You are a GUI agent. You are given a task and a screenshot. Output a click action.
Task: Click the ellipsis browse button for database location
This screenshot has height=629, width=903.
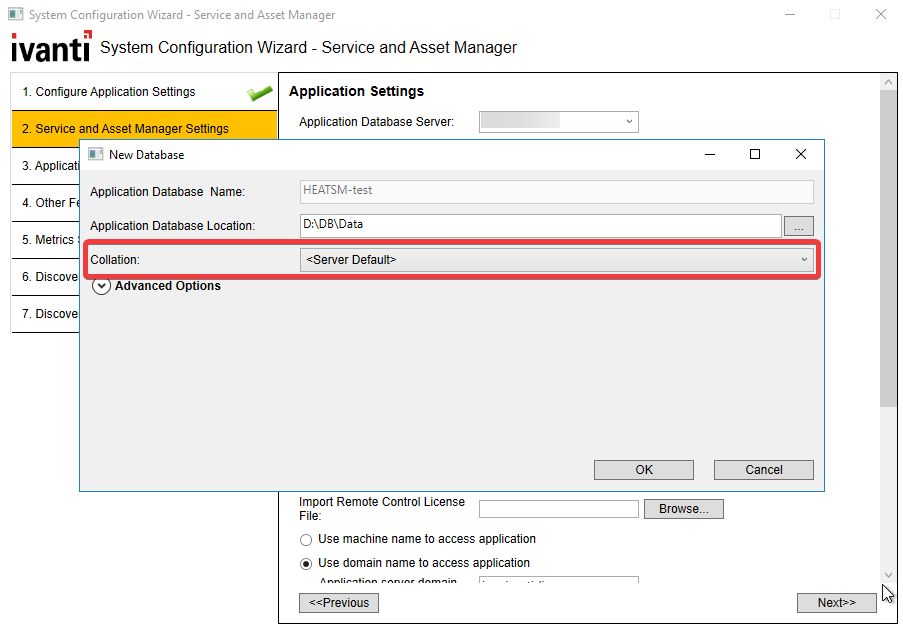(798, 226)
